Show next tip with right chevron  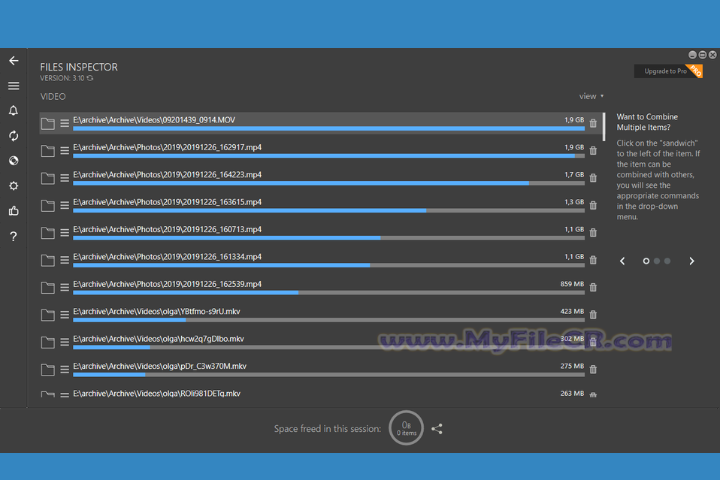[692, 261]
